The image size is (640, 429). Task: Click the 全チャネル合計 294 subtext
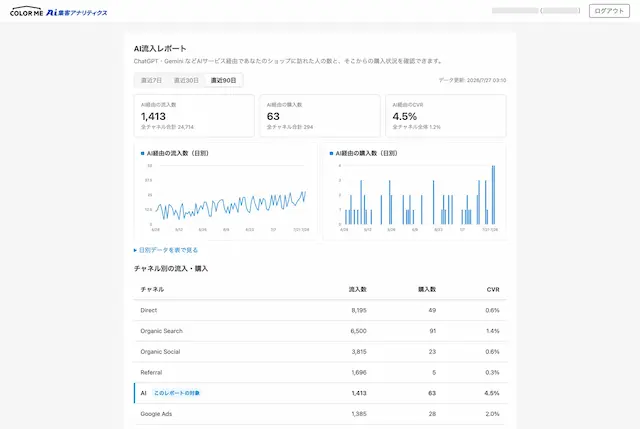click(290, 127)
